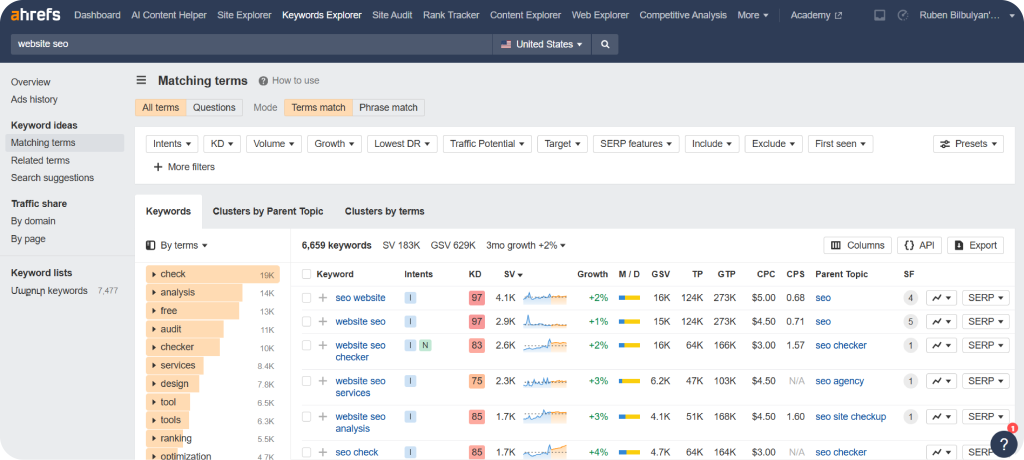Click the M/D bar for seo website
The width and height of the screenshot is (1024, 460).
tap(630, 298)
